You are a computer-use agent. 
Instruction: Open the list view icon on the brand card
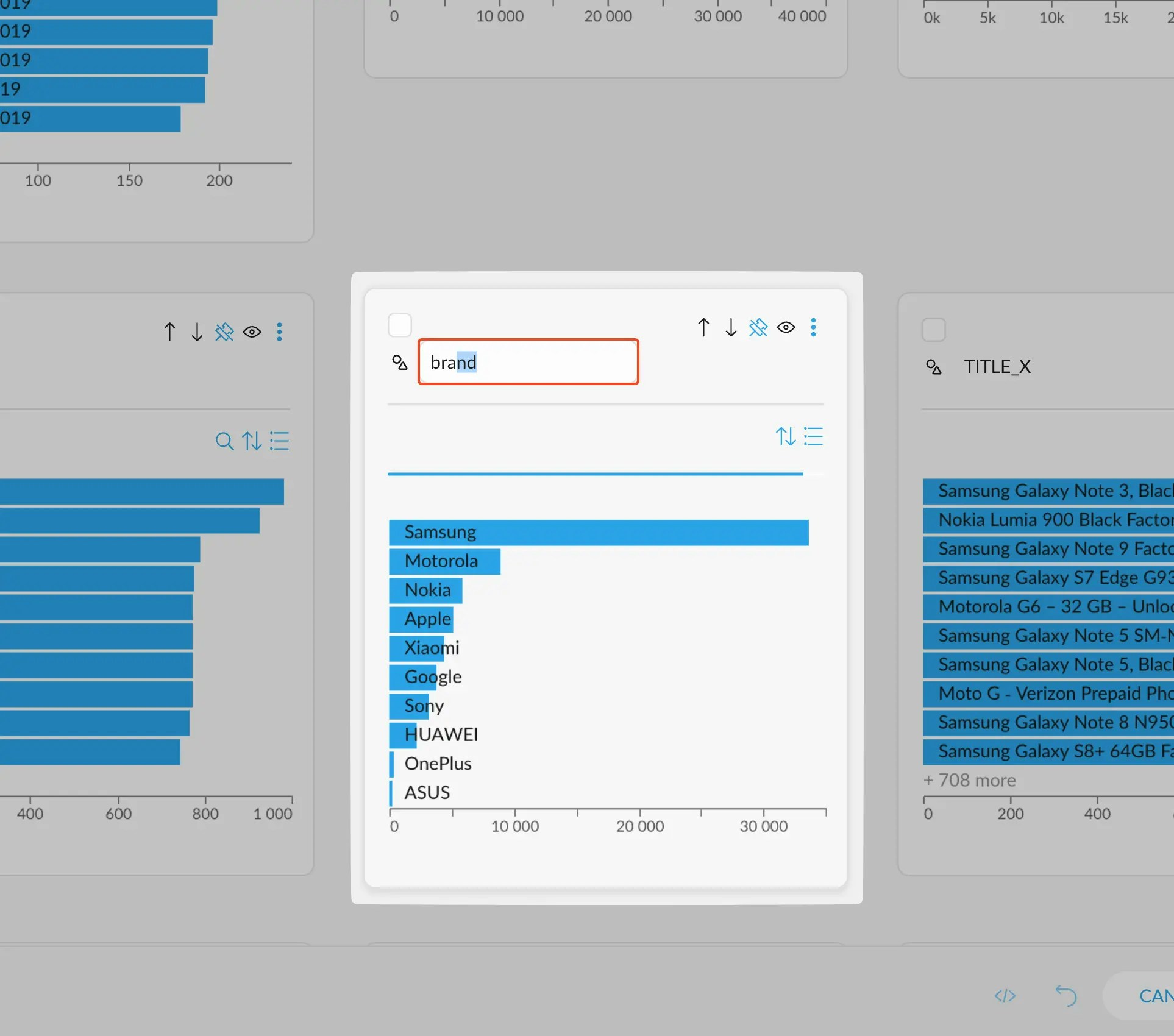[814, 436]
